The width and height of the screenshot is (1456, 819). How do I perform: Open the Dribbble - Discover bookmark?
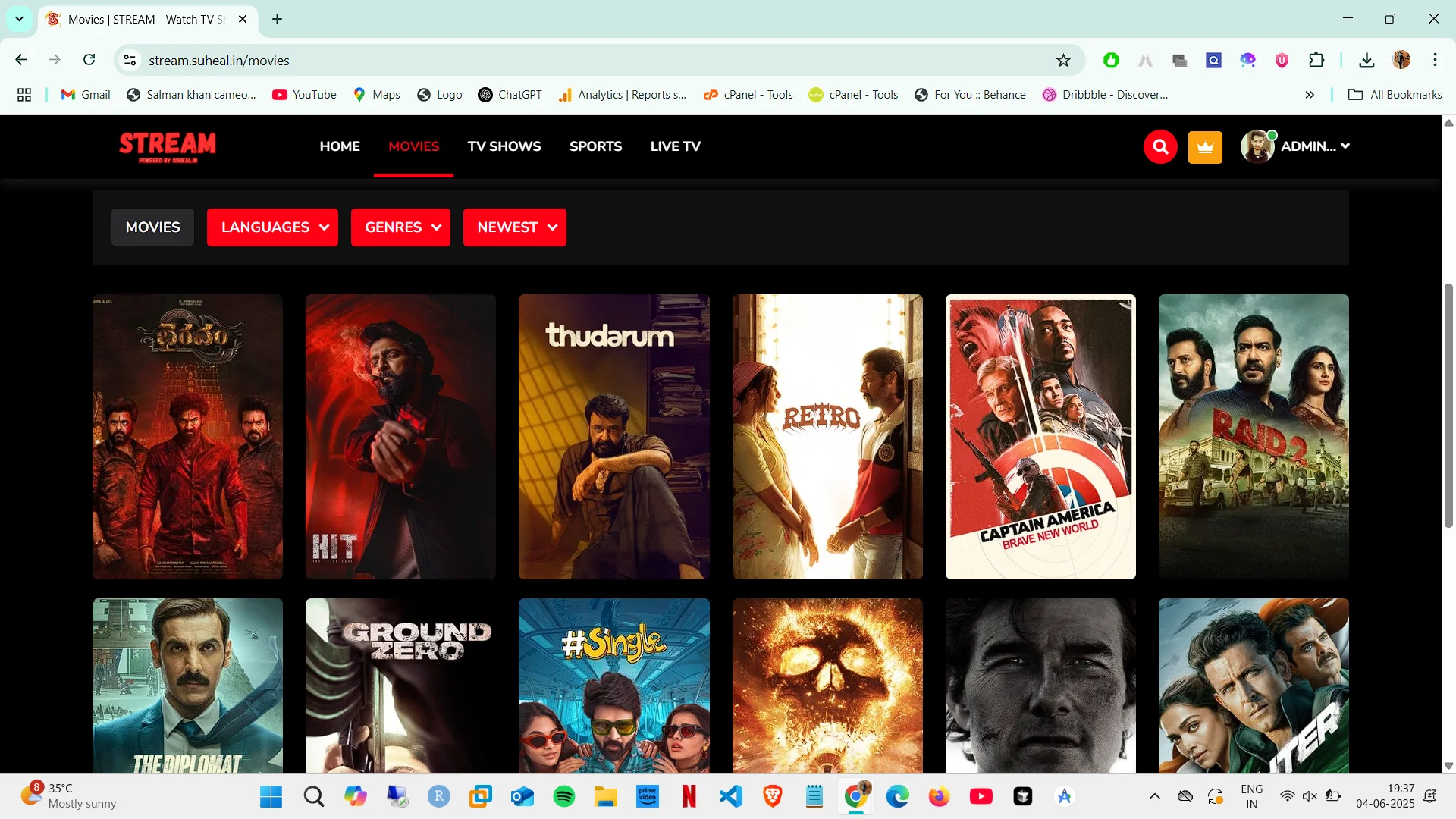tap(1105, 95)
